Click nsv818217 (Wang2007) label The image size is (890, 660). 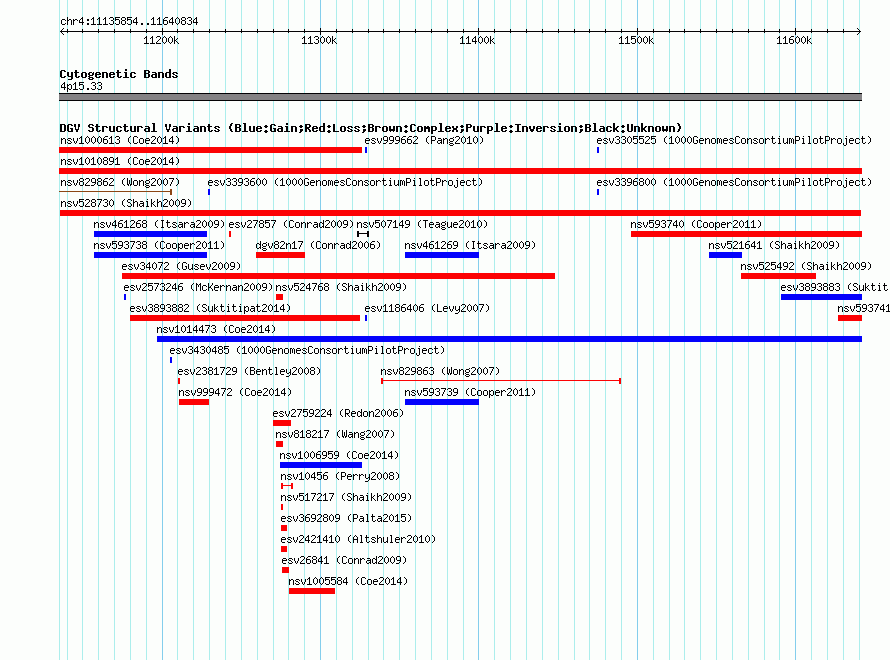(x=335, y=434)
